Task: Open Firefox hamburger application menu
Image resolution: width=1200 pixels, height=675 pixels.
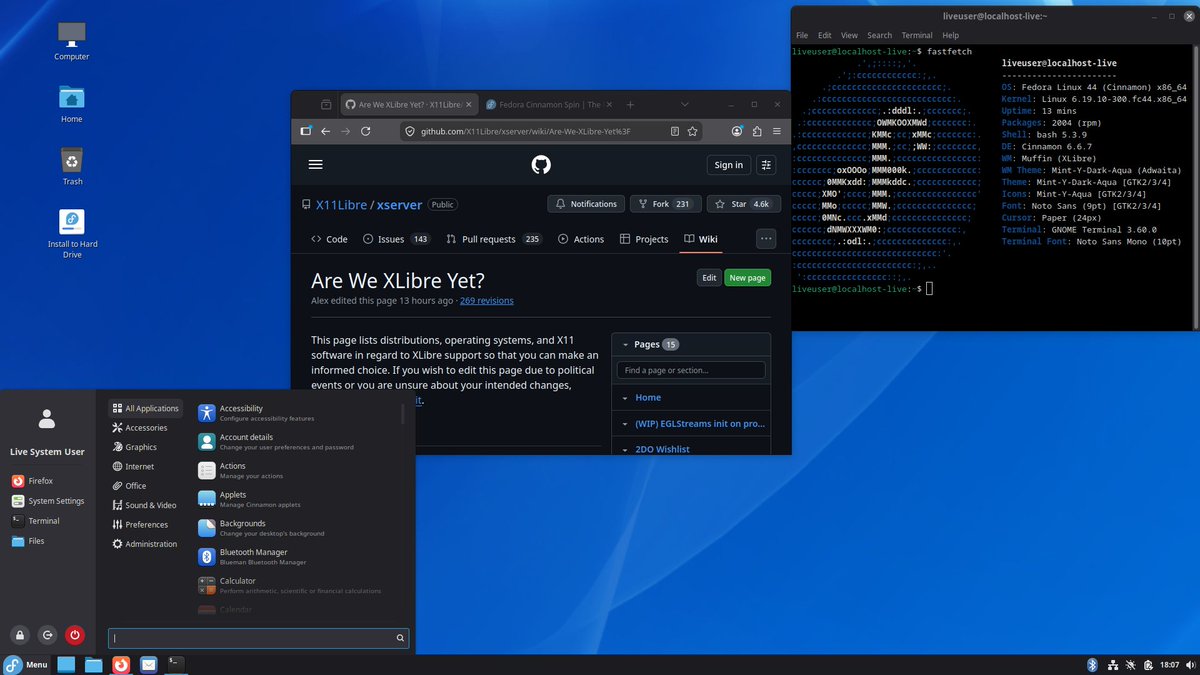Action: tap(777, 131)
